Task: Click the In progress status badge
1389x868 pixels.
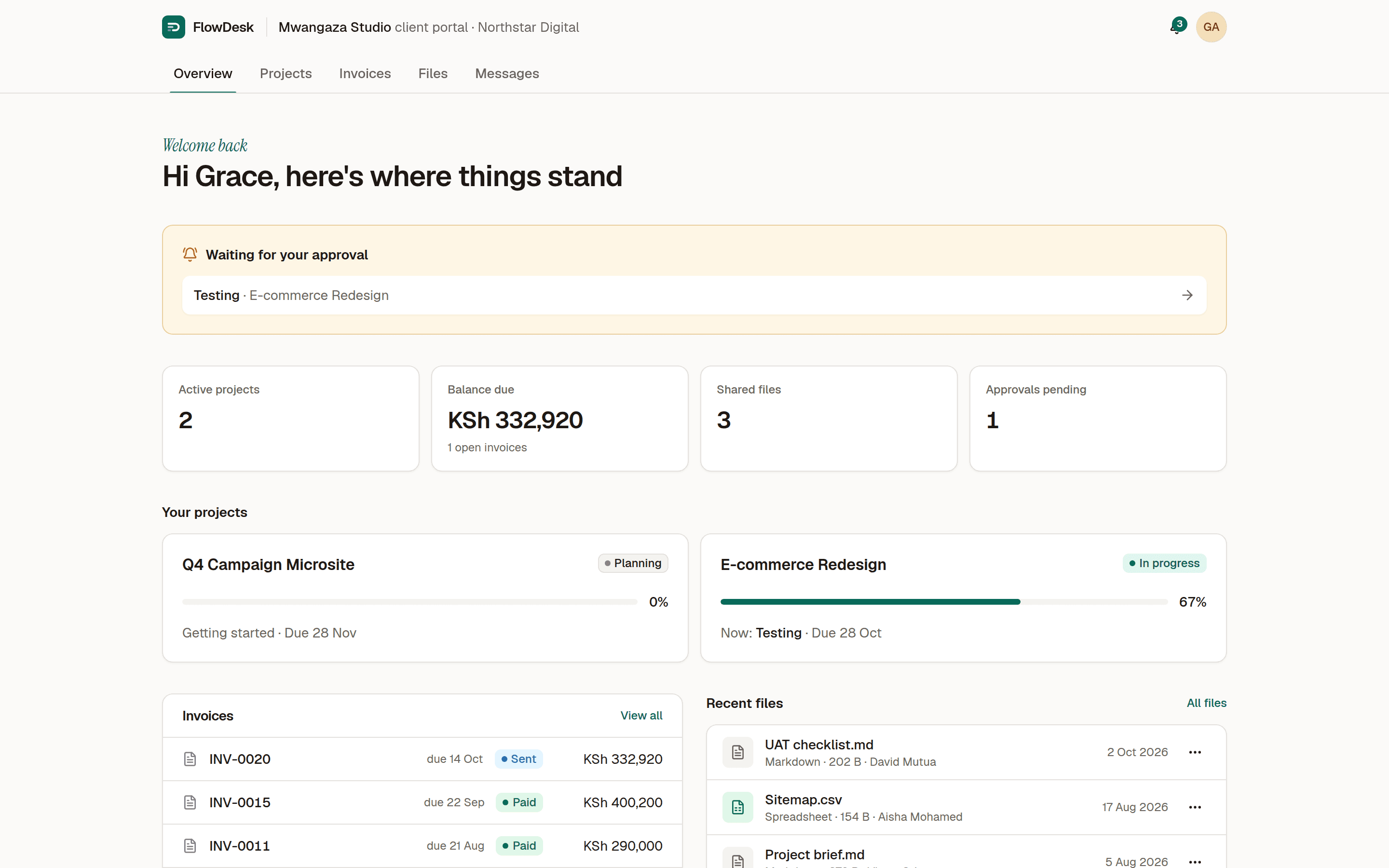Action: tap(1164, 563)
